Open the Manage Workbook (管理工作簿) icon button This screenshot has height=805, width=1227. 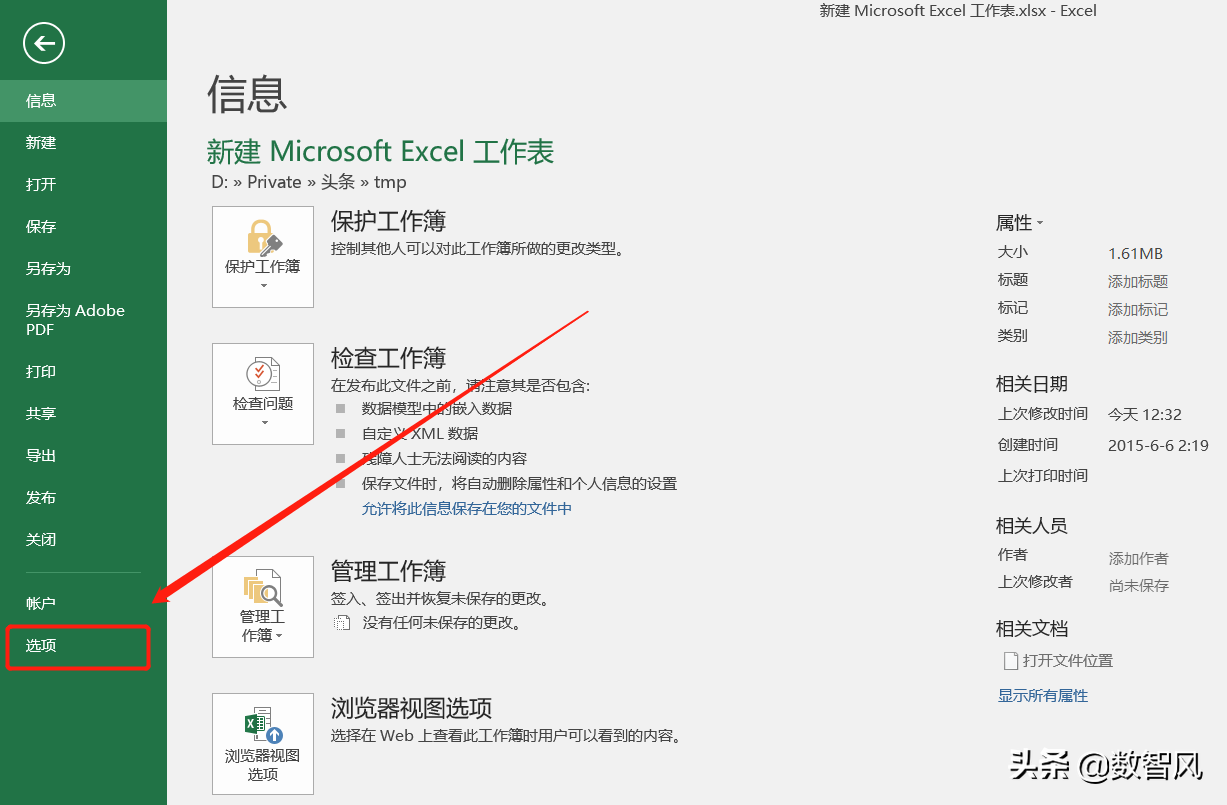tap(263, 607)
